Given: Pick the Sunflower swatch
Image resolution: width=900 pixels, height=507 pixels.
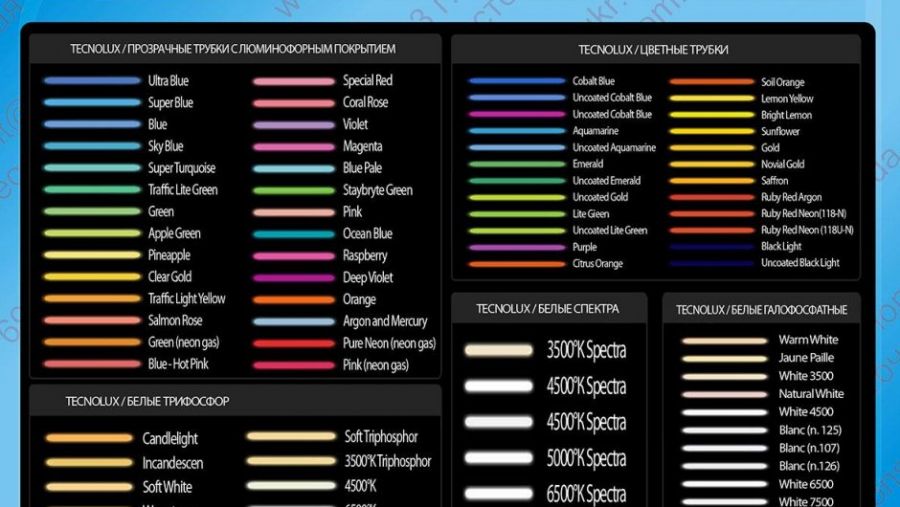Looking at the screenshot, I should [712, 131].
